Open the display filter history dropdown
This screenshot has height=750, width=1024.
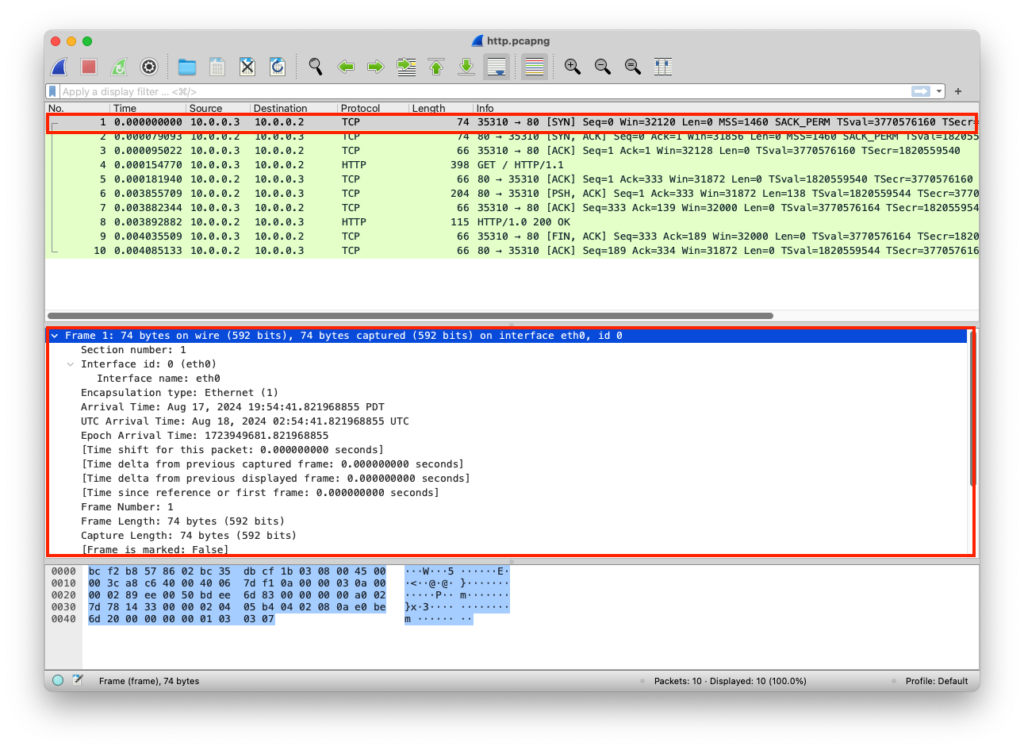click(940, 92)
